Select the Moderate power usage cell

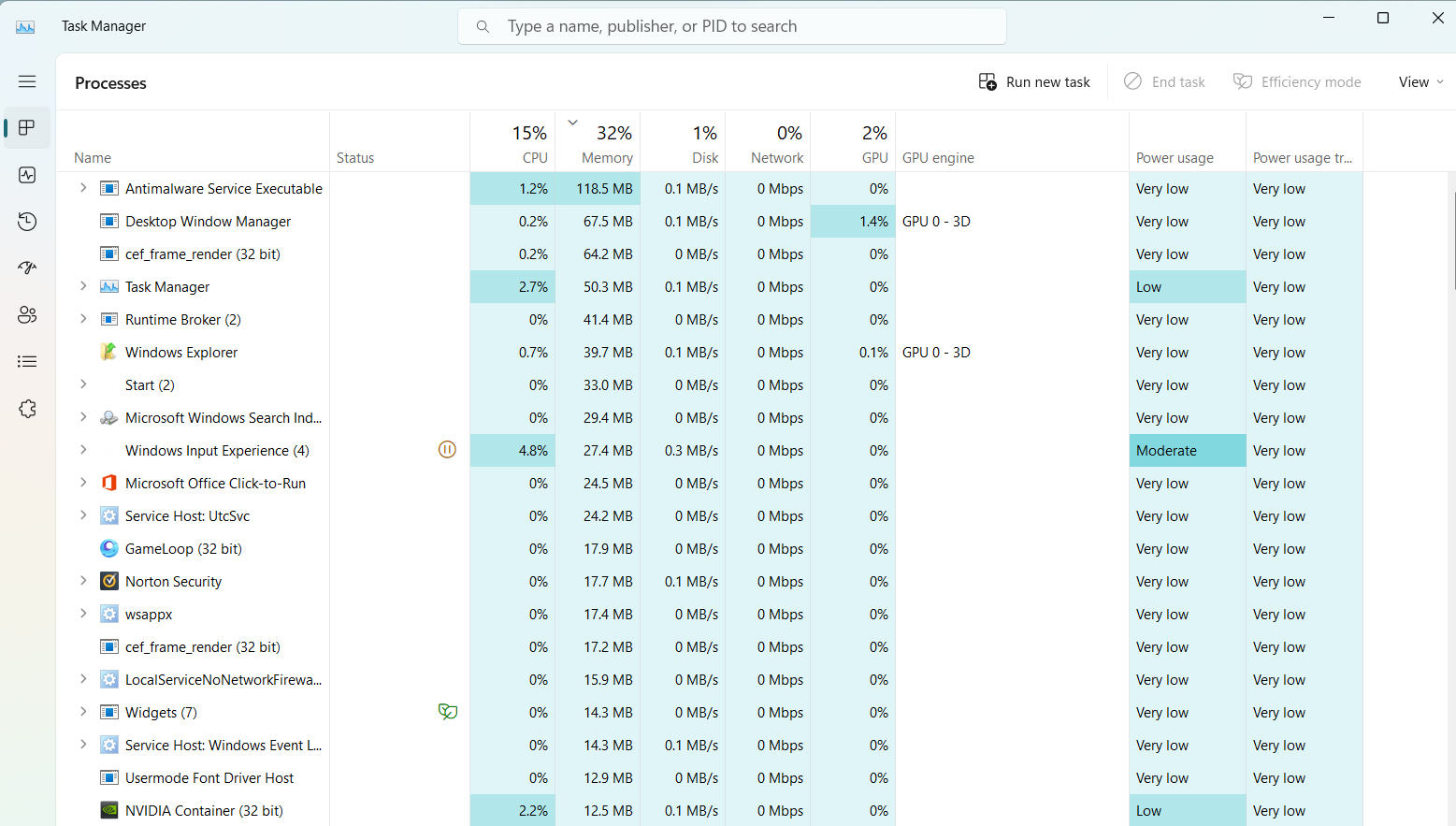1188,450
